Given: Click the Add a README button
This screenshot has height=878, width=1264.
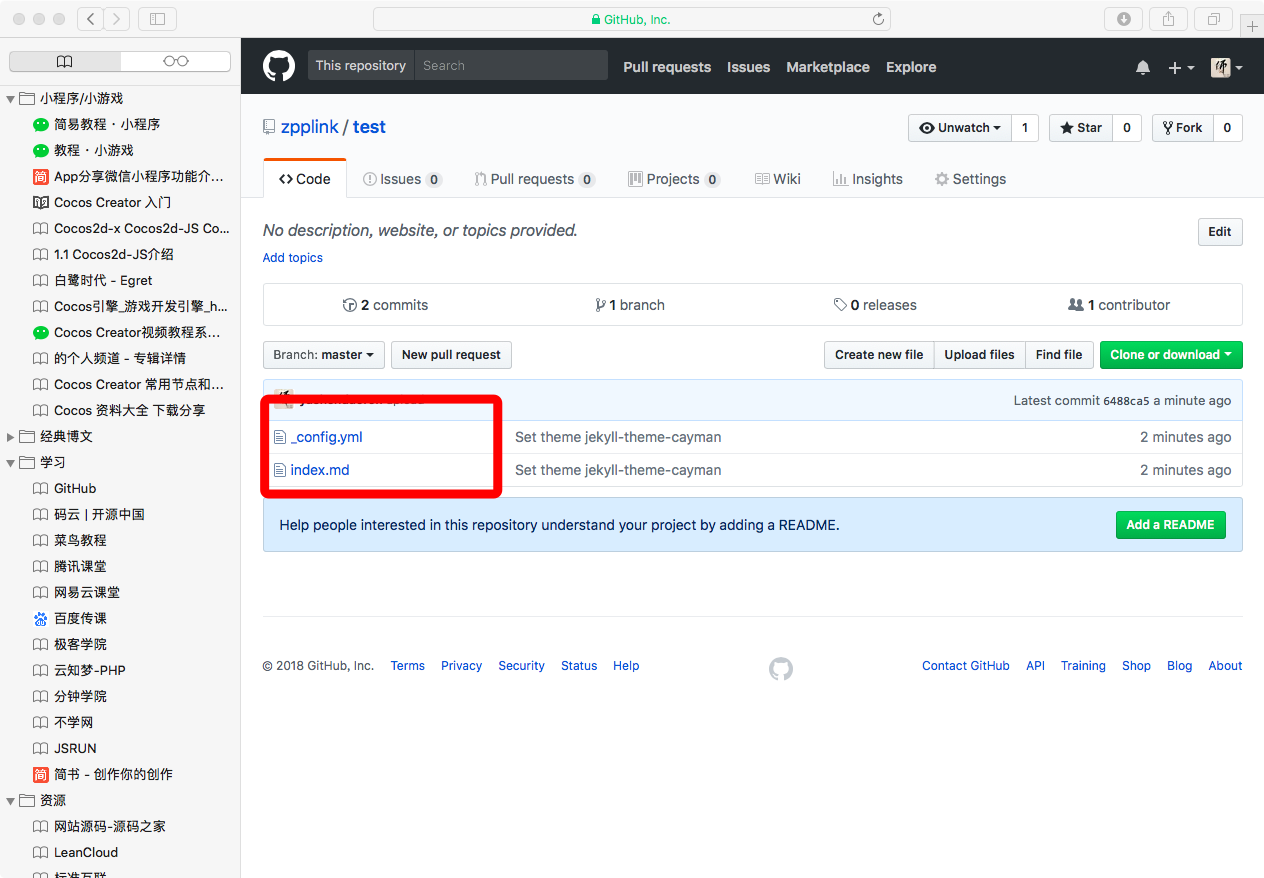Looking at the screenshot, I should click(x=1170, y=525).
